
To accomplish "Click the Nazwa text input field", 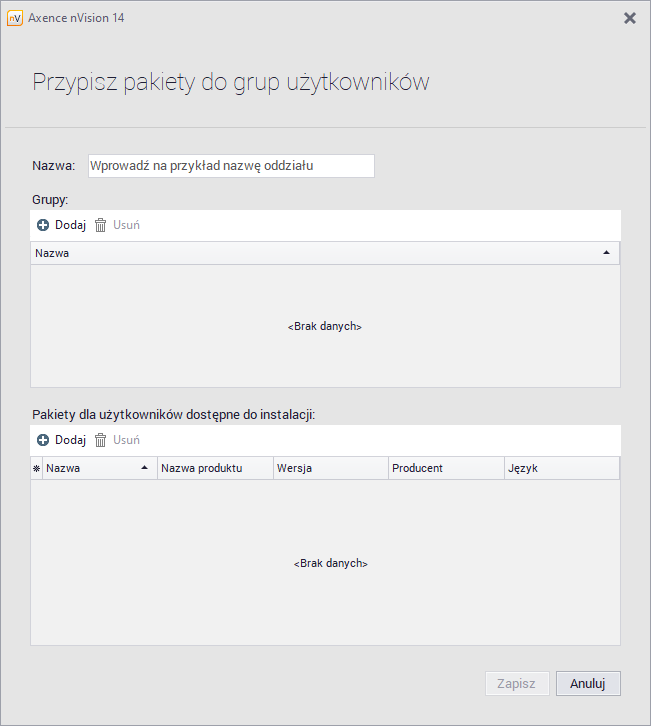I will click(x=231, y=166).
